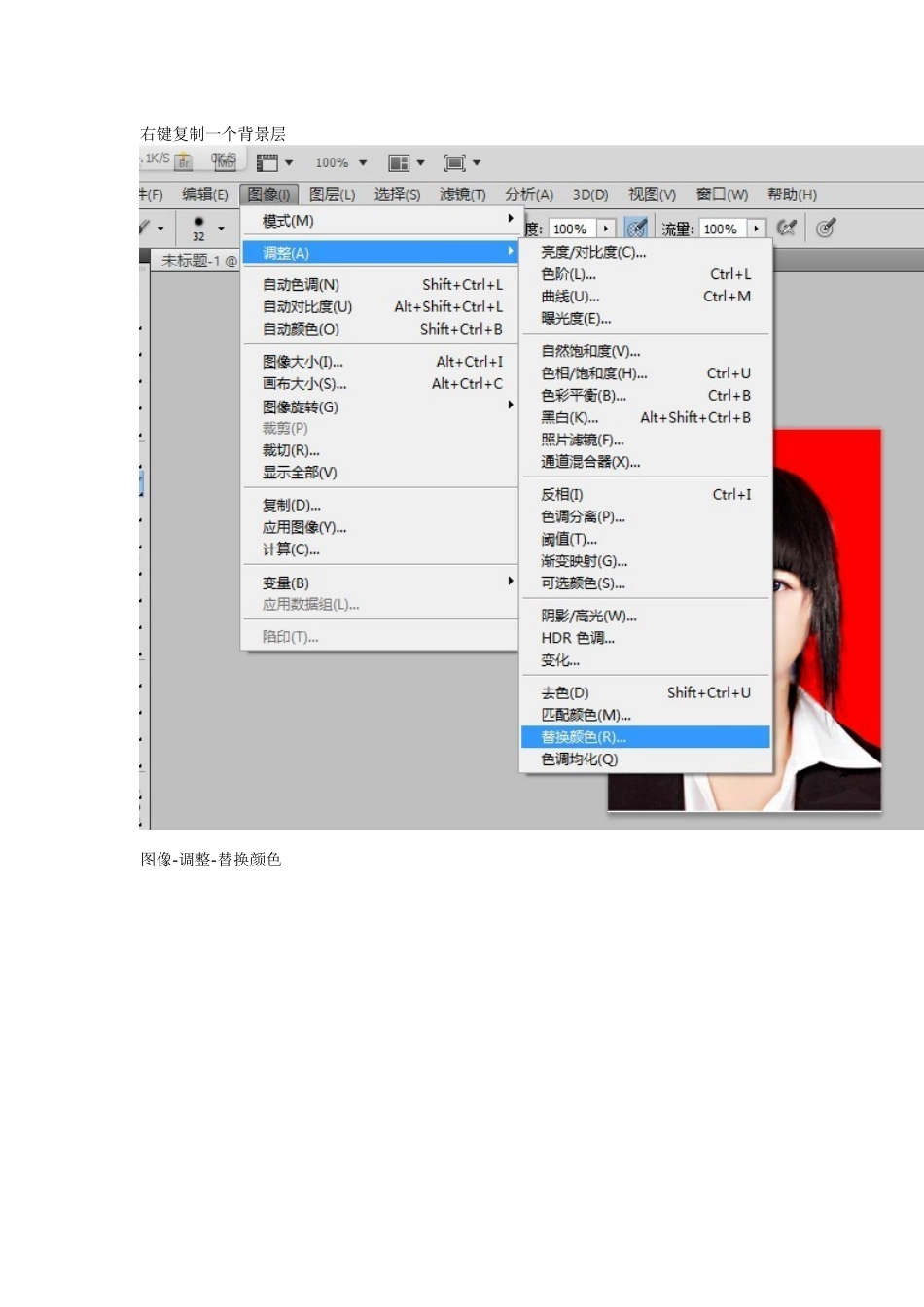Open 曲线(U)... adjustment
This screenshot has width=924, height=1307.
[646, 297]
